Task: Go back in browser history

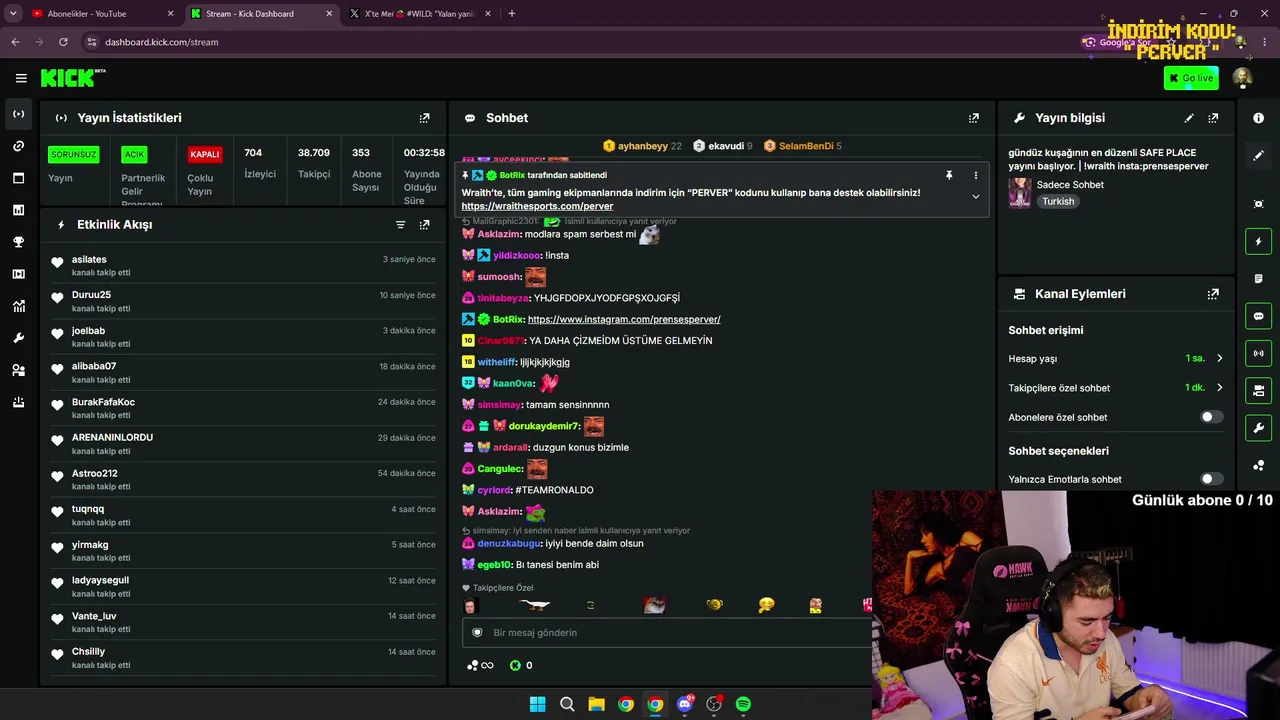Action: (15, 42)
